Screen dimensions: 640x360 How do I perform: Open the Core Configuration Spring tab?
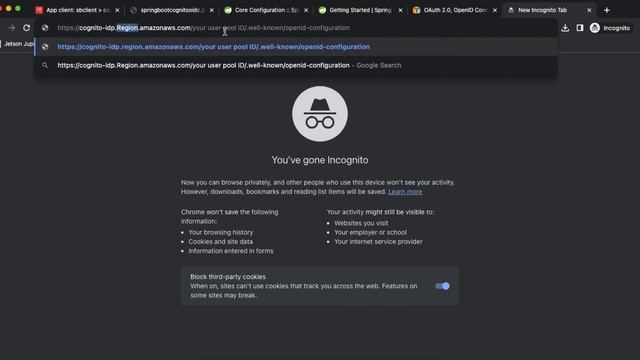point(266,10)
